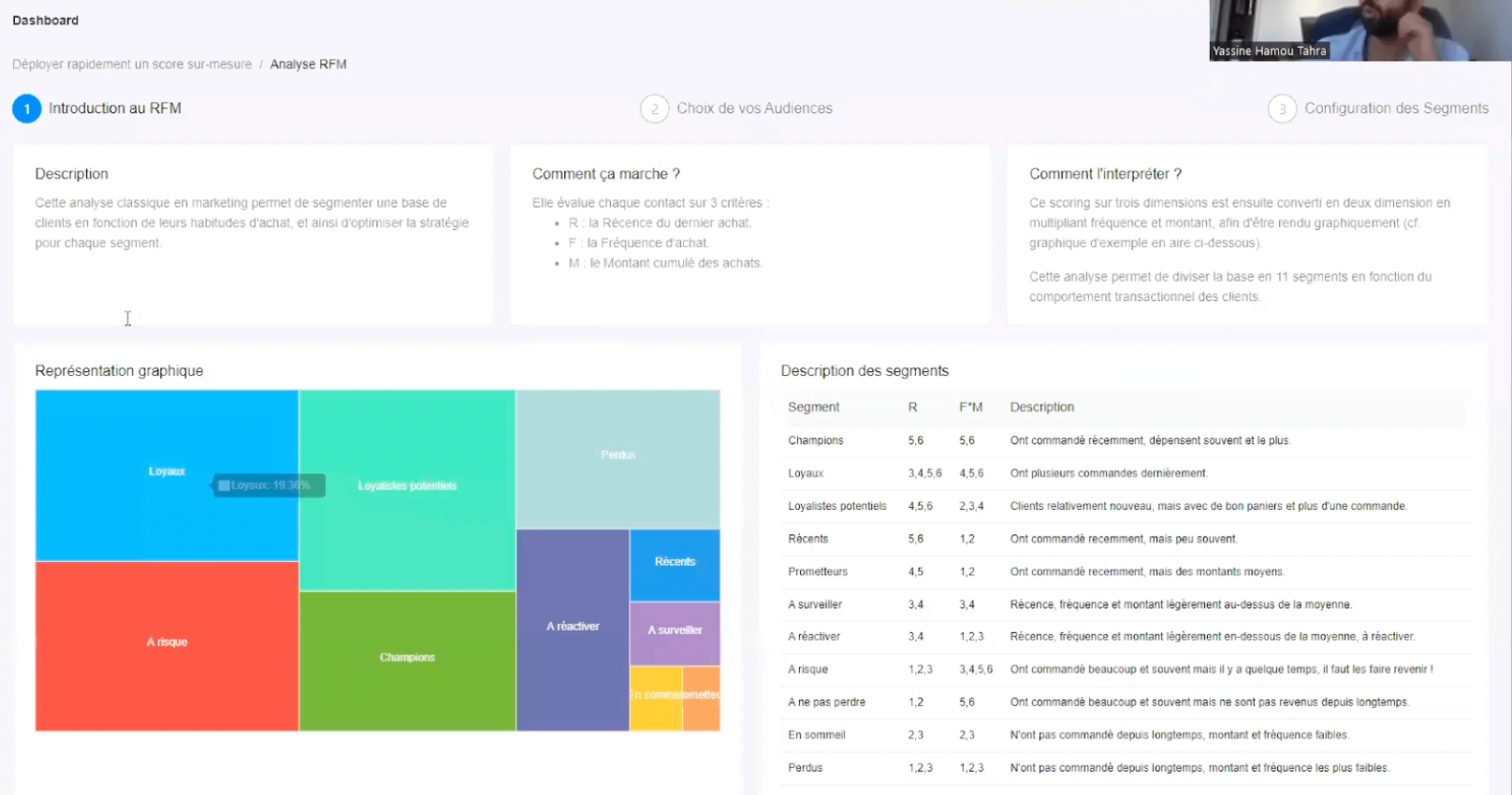This screenshot has height=795, width=1512.
Task: Select step 1 Introduction au RFM
Action: (x=97, y=108)
